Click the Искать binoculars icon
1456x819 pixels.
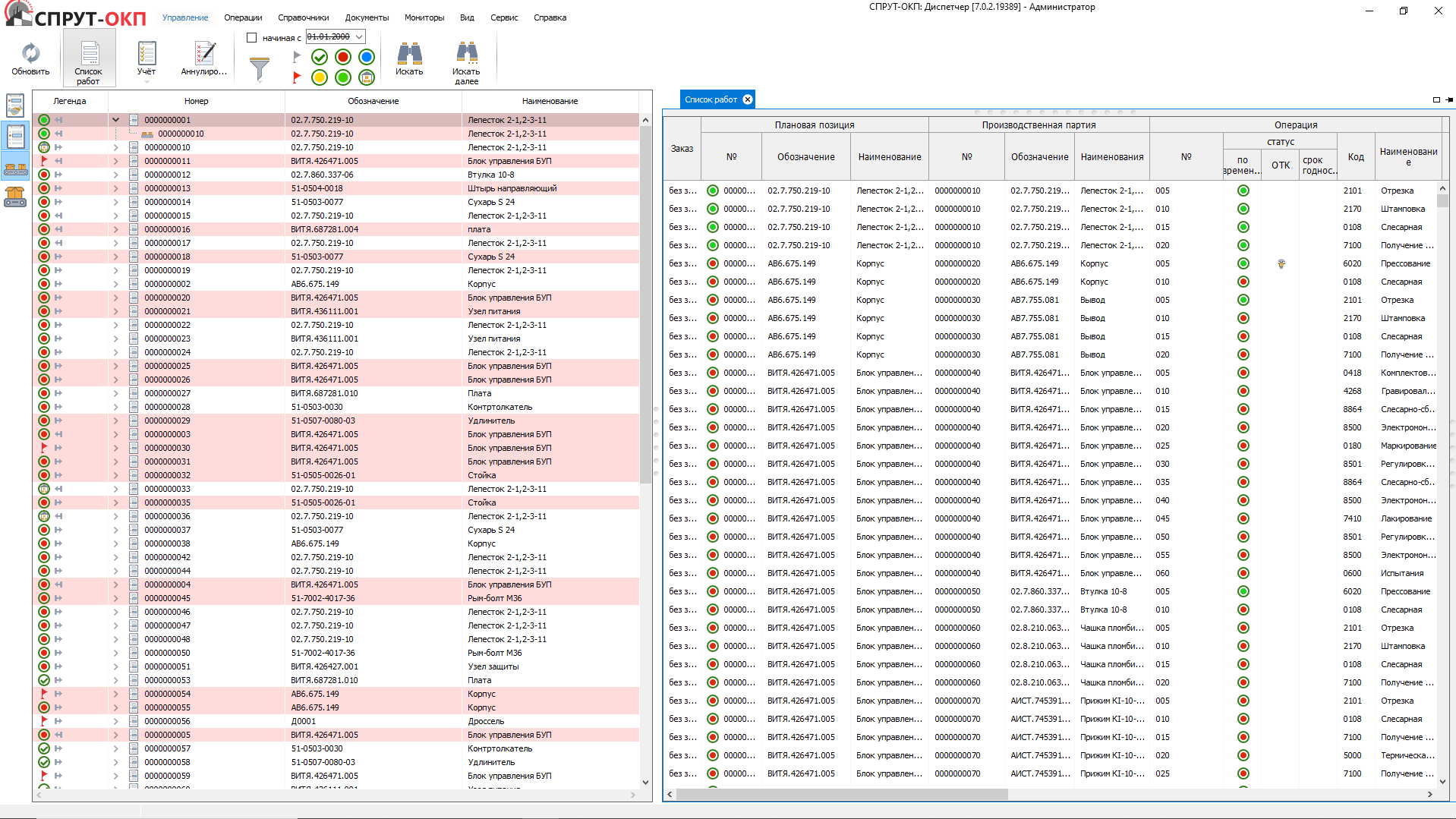point(409,54)
